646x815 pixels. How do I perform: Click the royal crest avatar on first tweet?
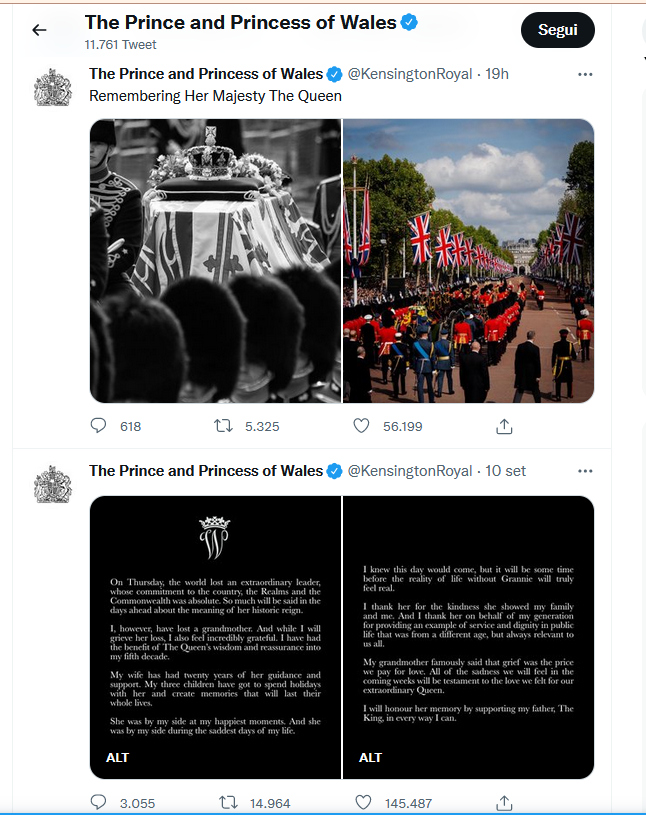52,87
